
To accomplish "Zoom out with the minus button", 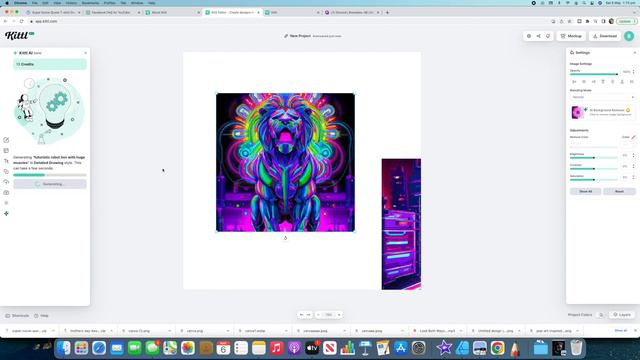I will (x=318, y=315).
